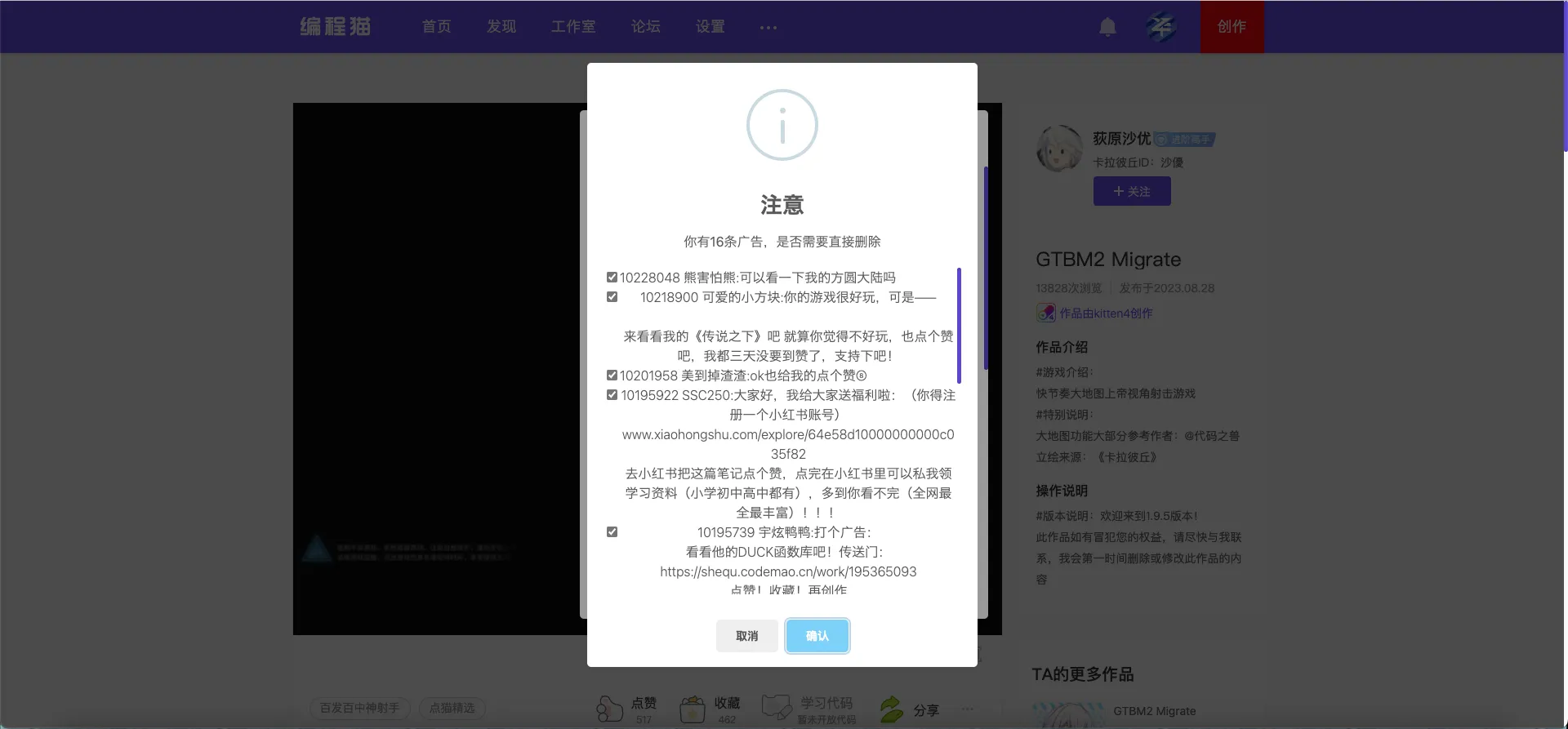This screenshot has height=729, width=1568.
Task: Open GTBM2 Migrate in TA的更多作品
Action: click(1154, 711)
